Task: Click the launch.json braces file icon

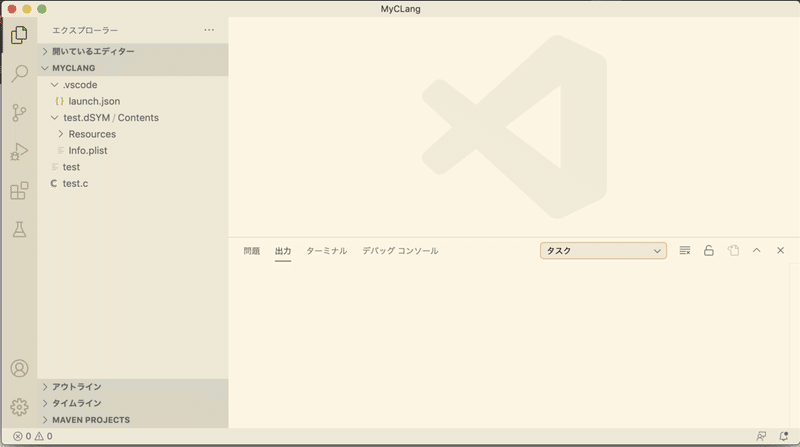Action: [x=59, y=101]
